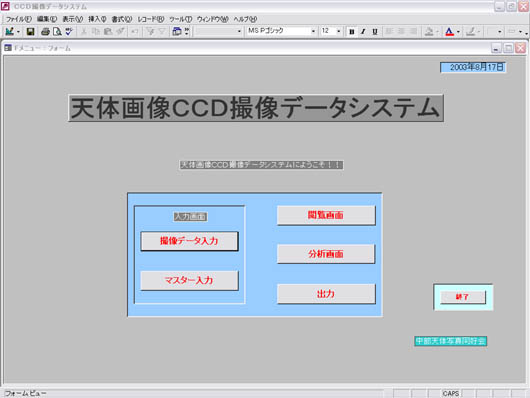Open the 書式(O) menu
Screen dimensions: 530x398
[122, 19]
